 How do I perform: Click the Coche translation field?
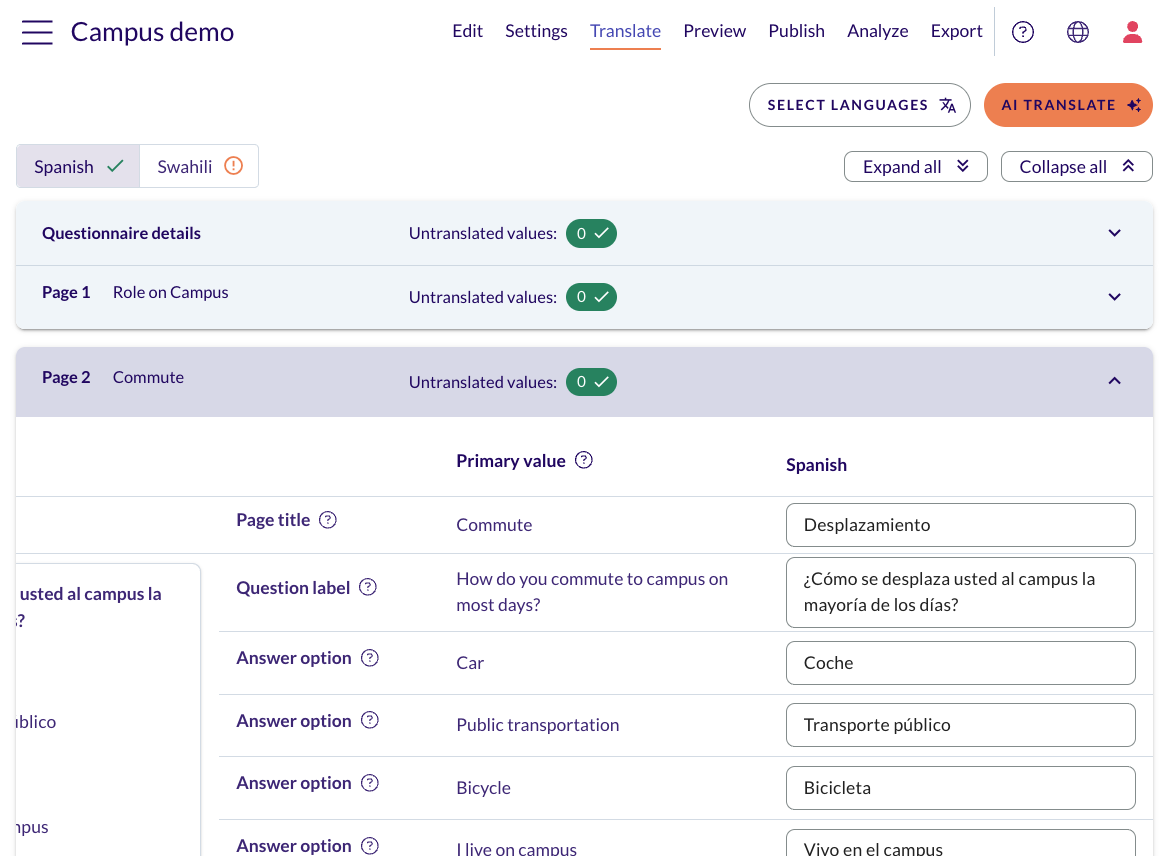tap(960, 663)
